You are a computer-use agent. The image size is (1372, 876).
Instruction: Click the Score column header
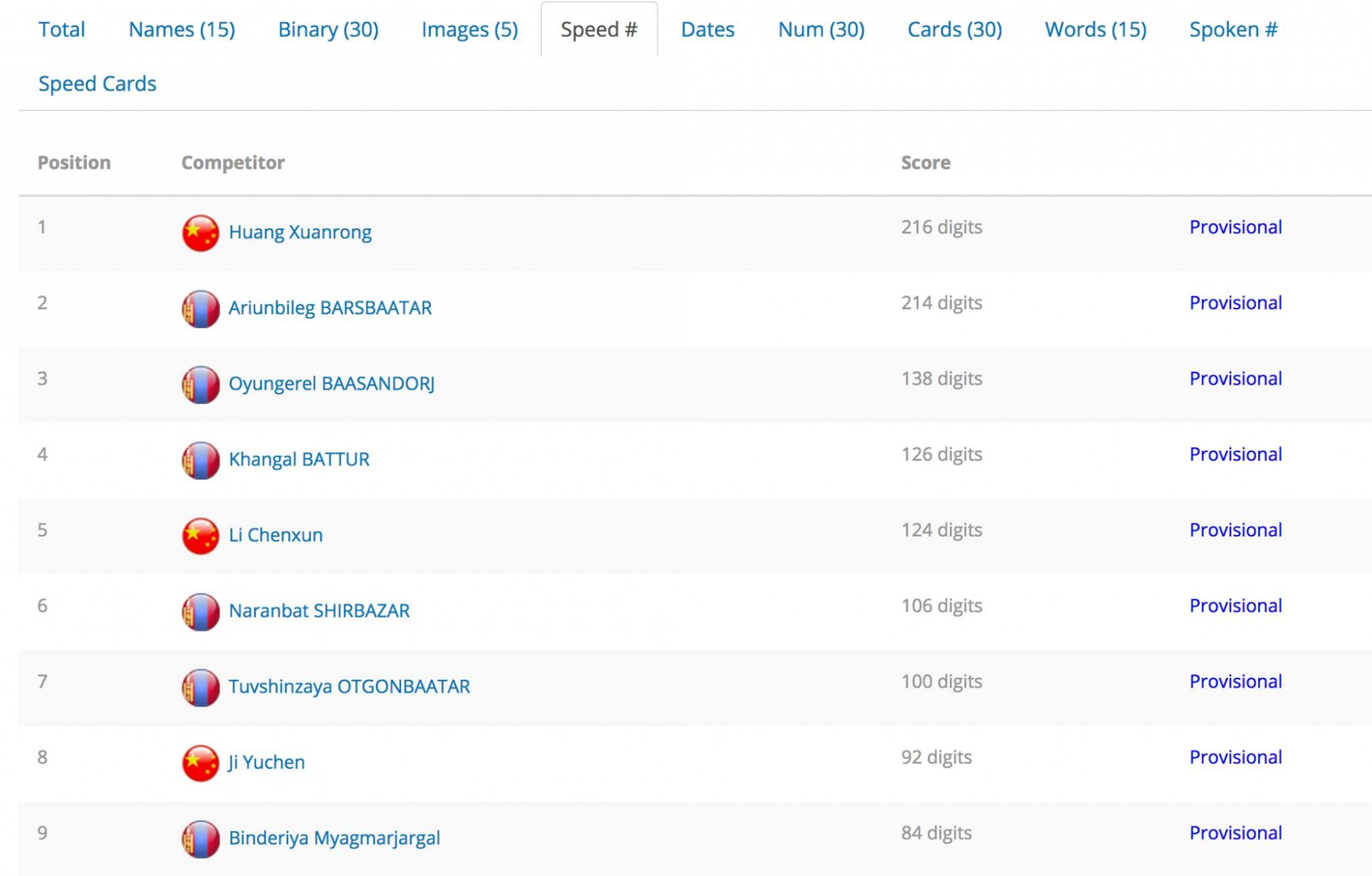925,163
